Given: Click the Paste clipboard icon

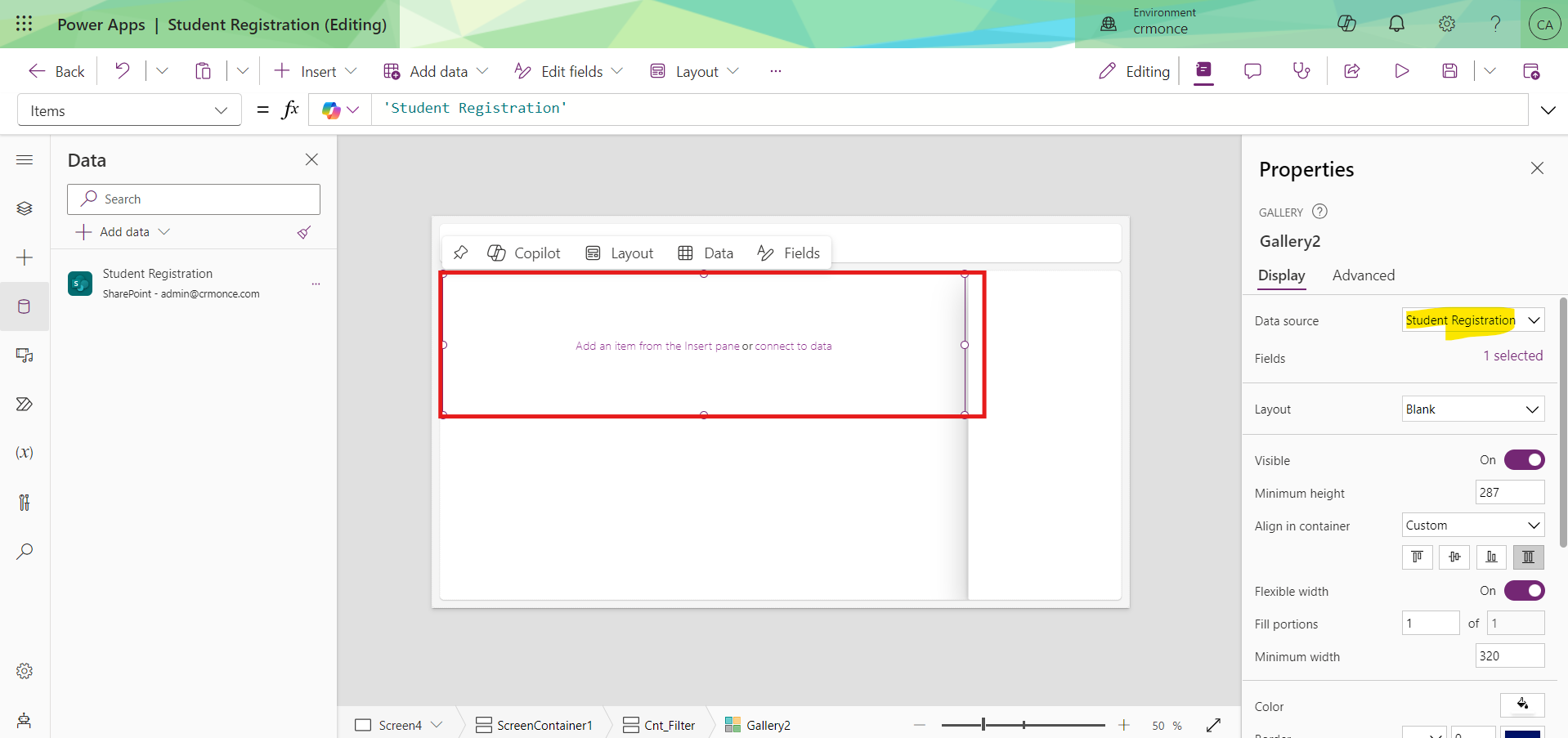Looking at the screenshot, I should (203, 71).
